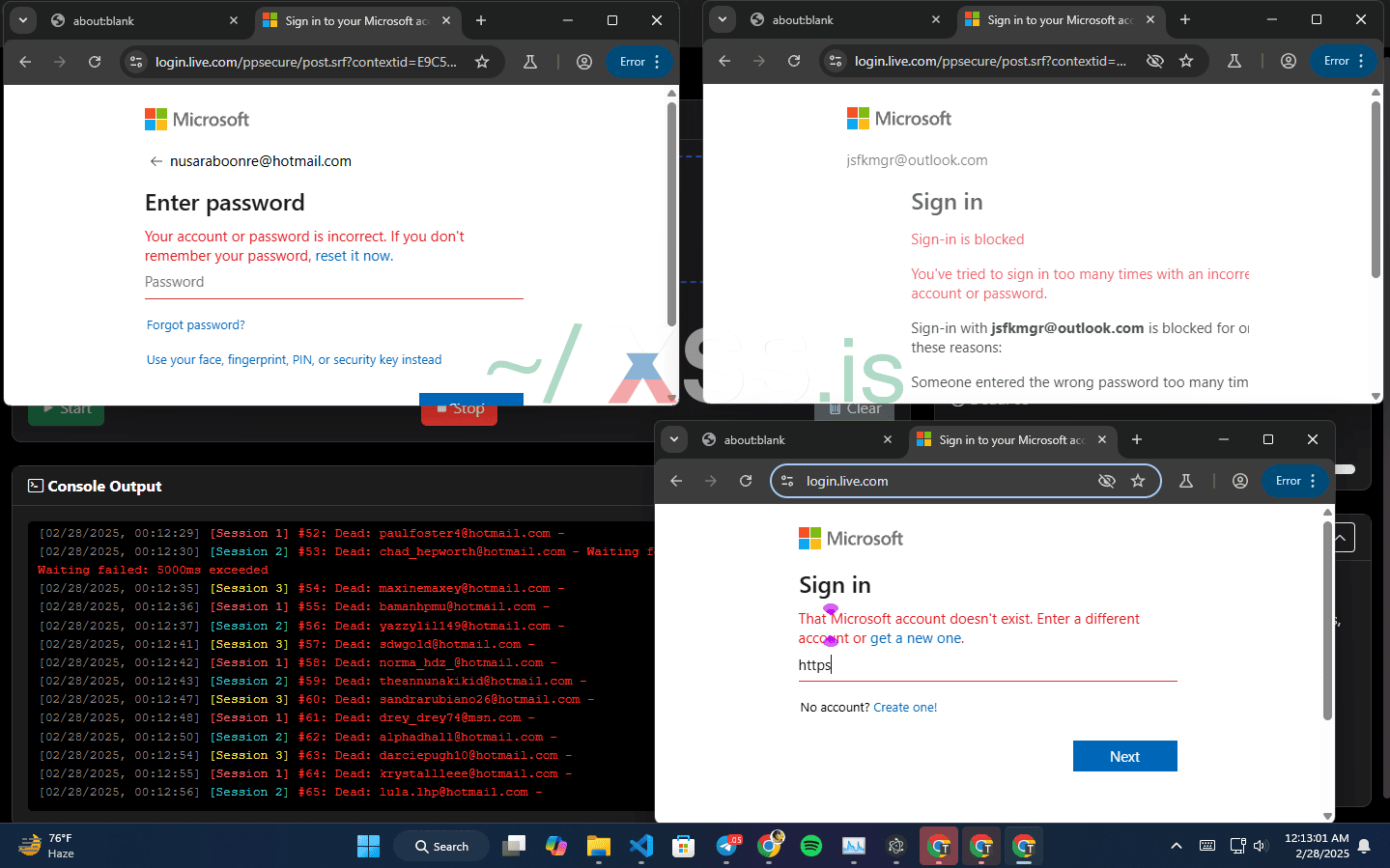Open the profile menu in the Enter password window
1390x868 pixels.
[584, 62]
